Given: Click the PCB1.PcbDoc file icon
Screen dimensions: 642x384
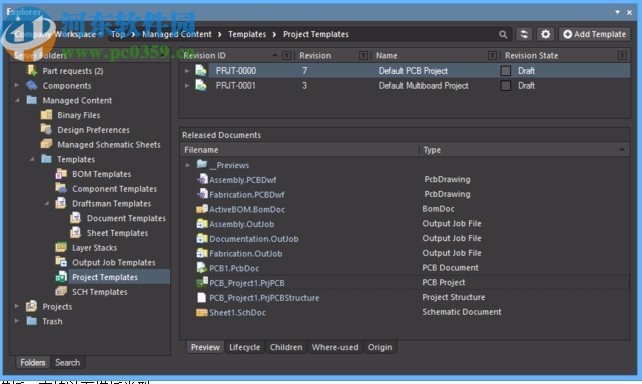Looking at the screenshot, I should pos(202,268).
